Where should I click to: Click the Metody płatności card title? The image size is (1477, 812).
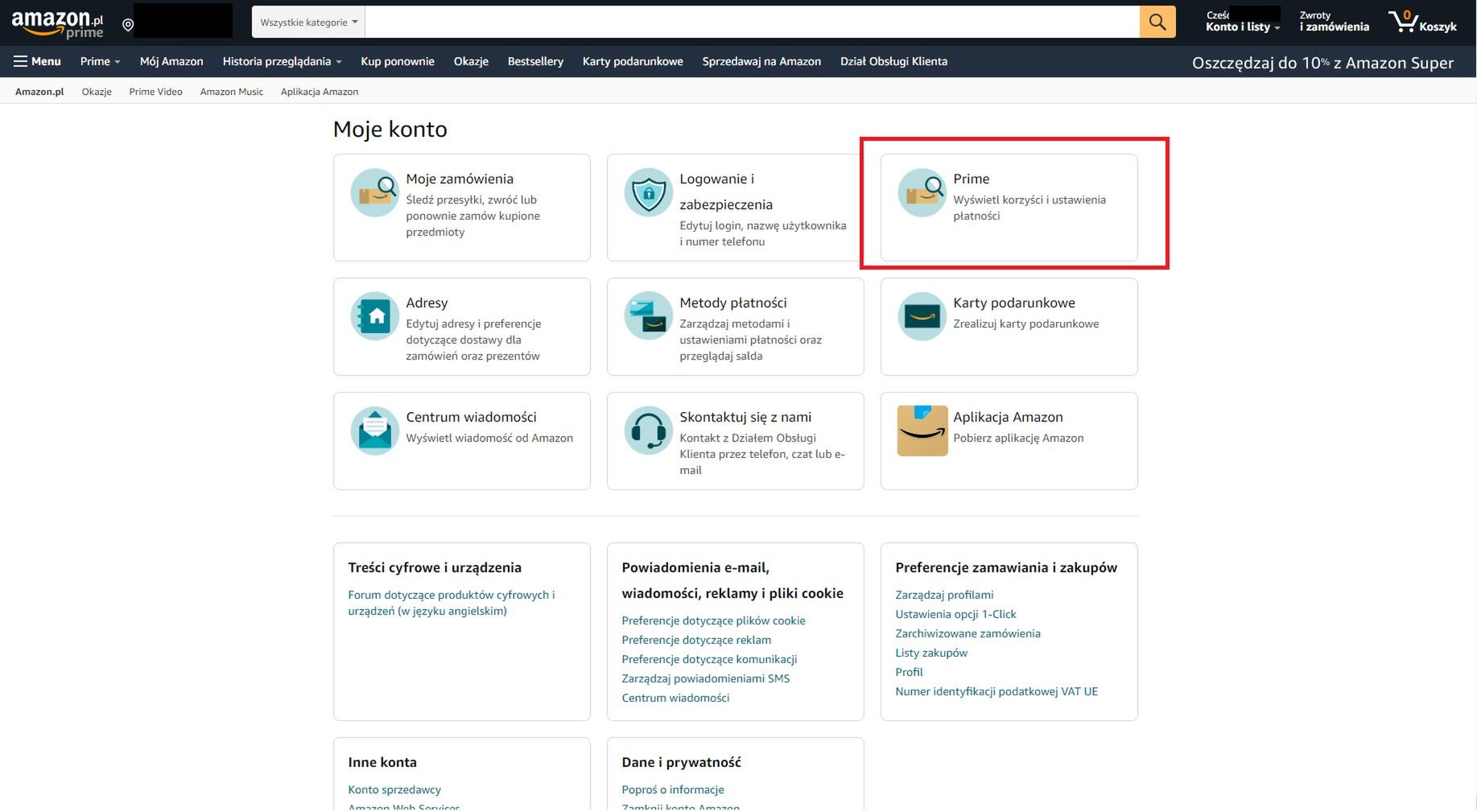tap(733, 303)
